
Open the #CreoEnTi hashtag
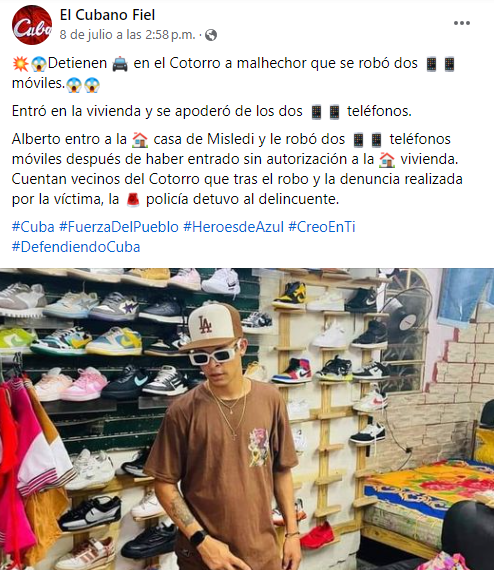322,227
